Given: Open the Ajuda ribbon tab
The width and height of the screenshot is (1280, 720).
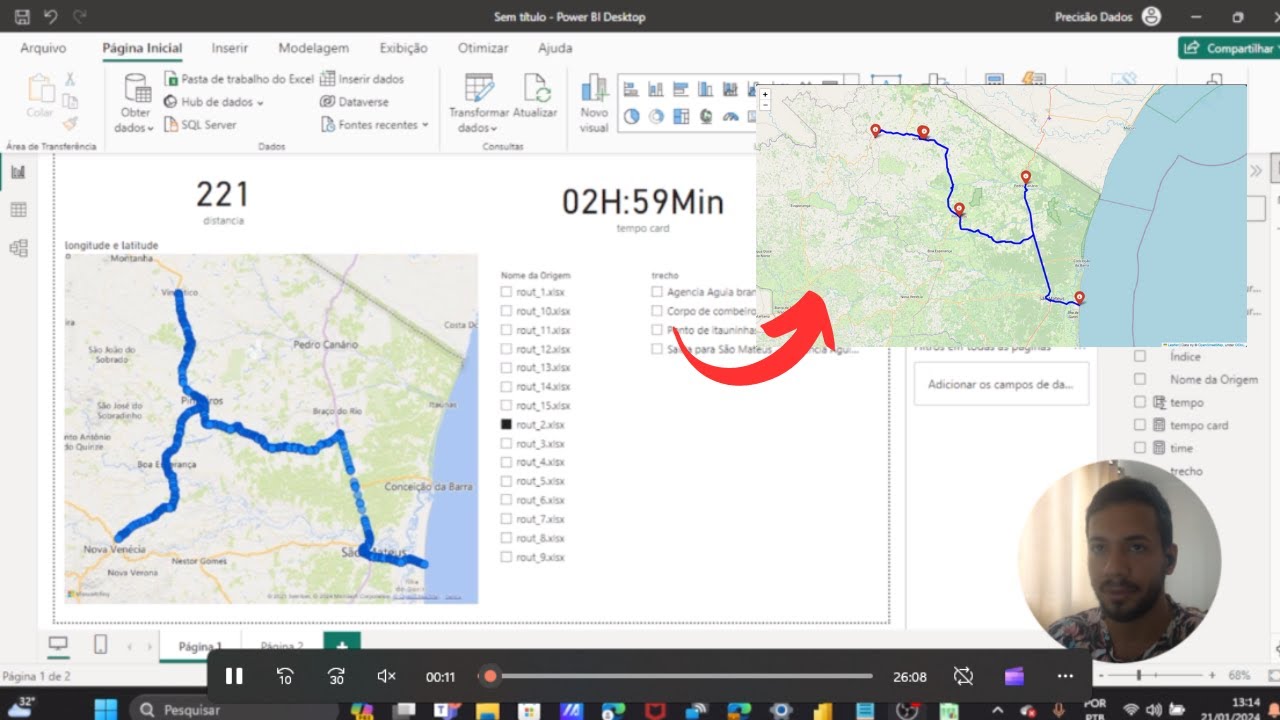Looking at the screenshot, I should click(x=555, y=48).
